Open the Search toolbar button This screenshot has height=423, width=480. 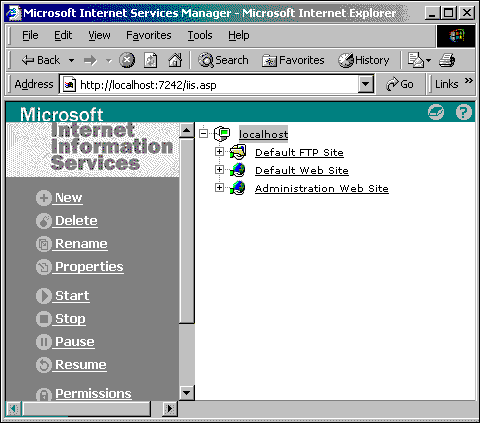(223, 60)
